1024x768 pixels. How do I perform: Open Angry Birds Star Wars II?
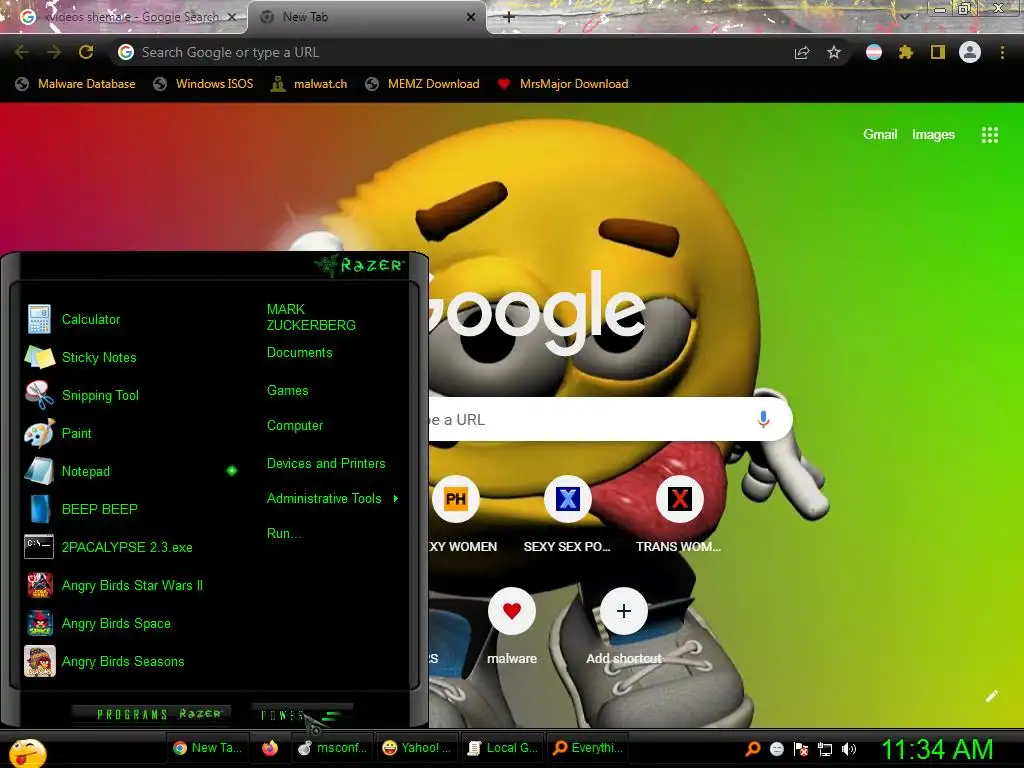pos(114,585)
